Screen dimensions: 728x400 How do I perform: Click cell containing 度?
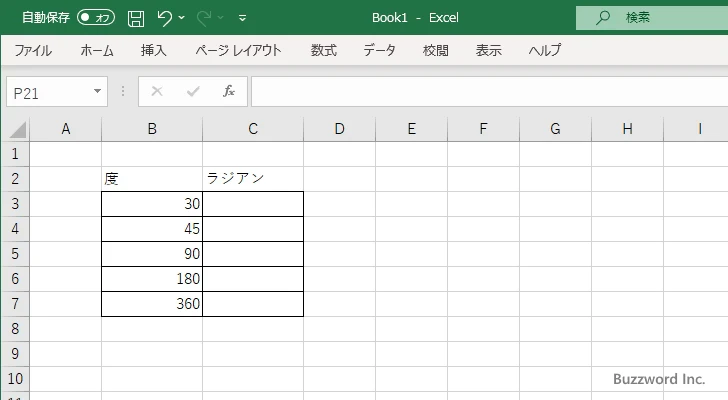[x=152, y=179]
